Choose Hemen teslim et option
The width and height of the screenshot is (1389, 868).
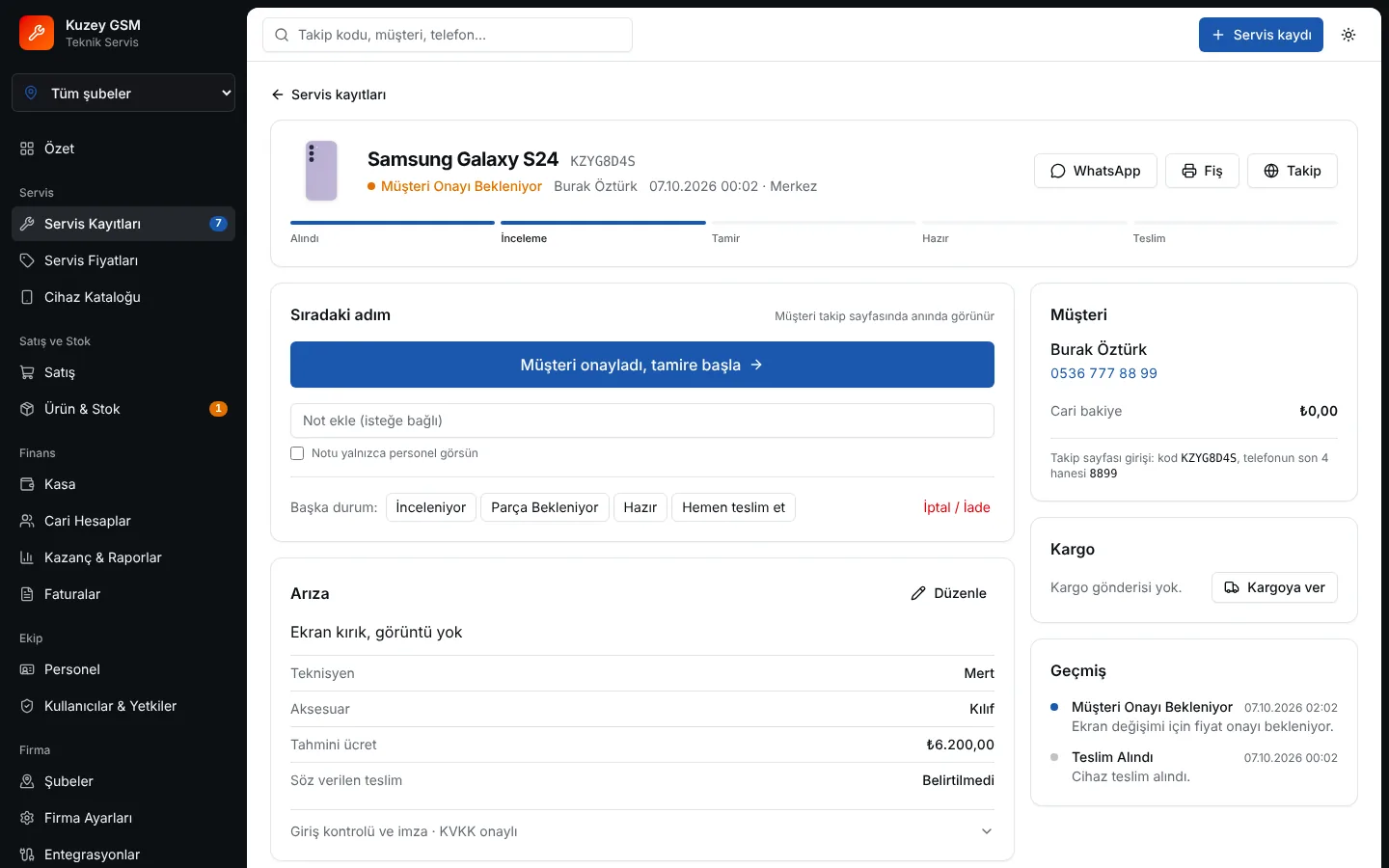[733, 507]
